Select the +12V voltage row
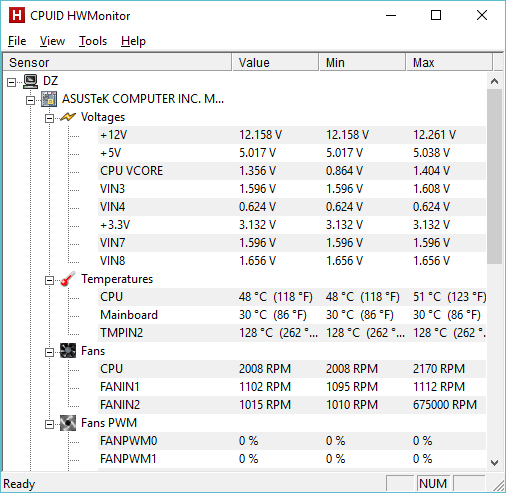Viewport: 506px width, 493px height. pos(292,135)
